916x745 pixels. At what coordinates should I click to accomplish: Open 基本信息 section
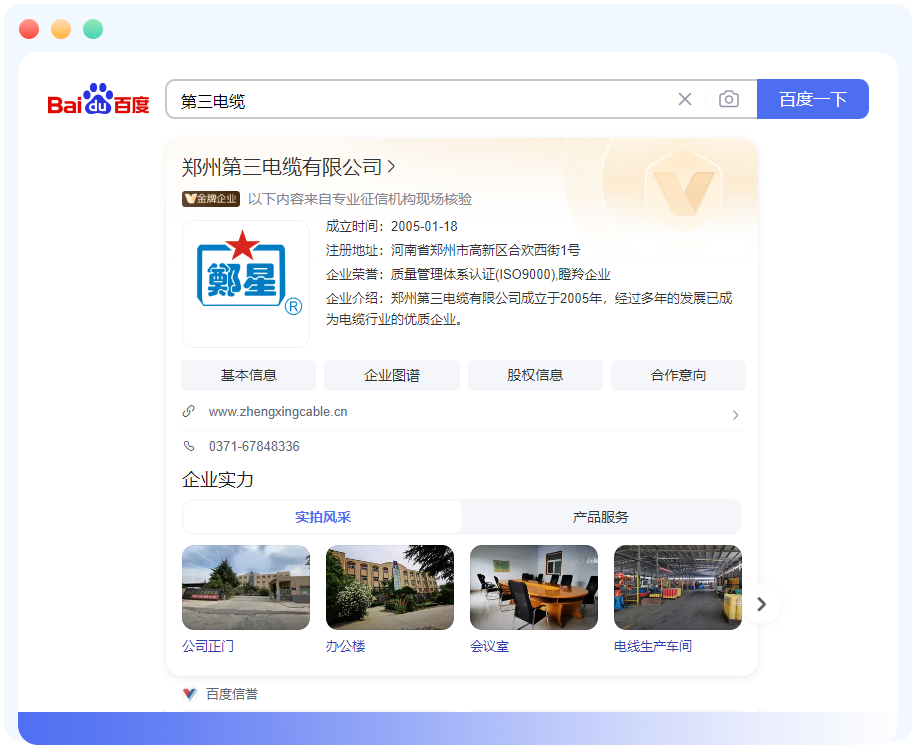(x=248, y=375)
